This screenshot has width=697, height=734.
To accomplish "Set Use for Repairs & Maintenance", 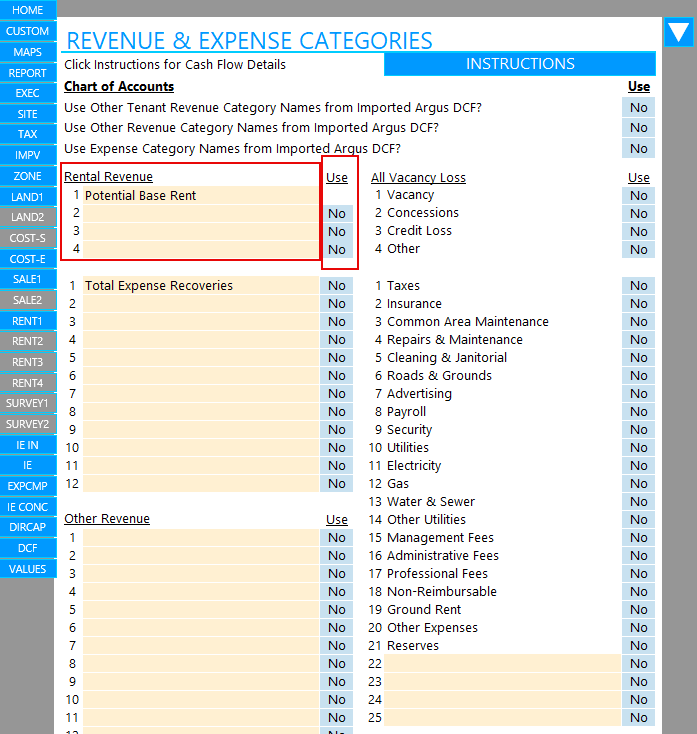I will pyautogui.click(x=638, y=340).
